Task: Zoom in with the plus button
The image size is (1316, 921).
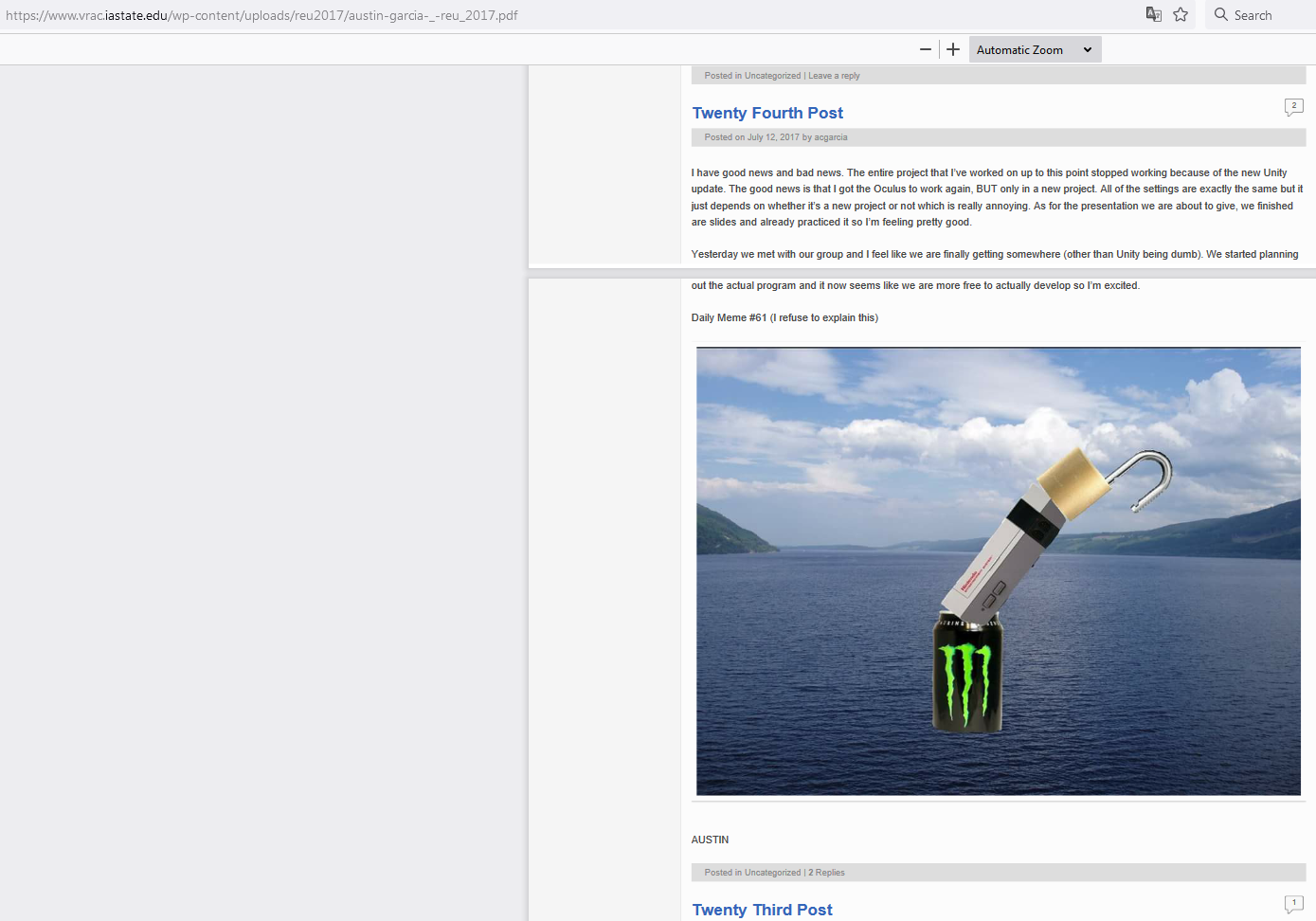Action: (x=953, y=49)
